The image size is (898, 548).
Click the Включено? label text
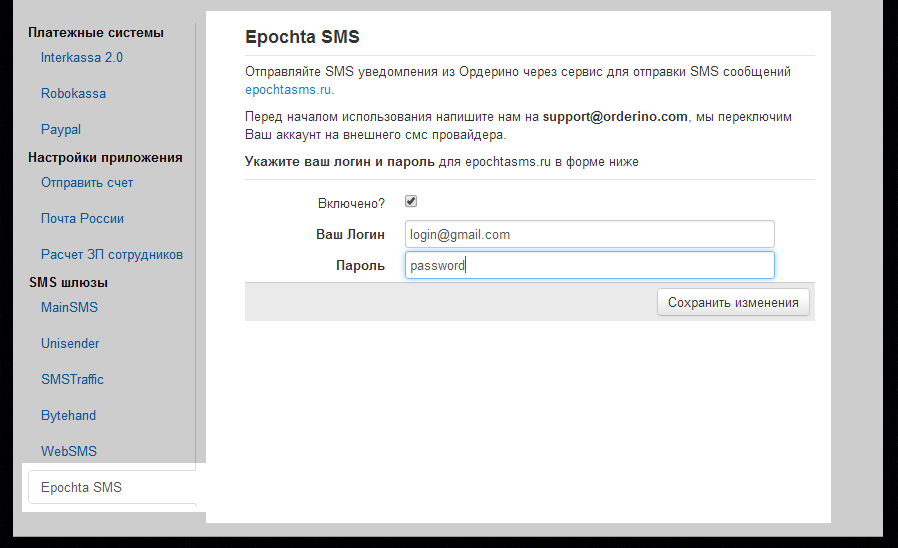[350, 203]
